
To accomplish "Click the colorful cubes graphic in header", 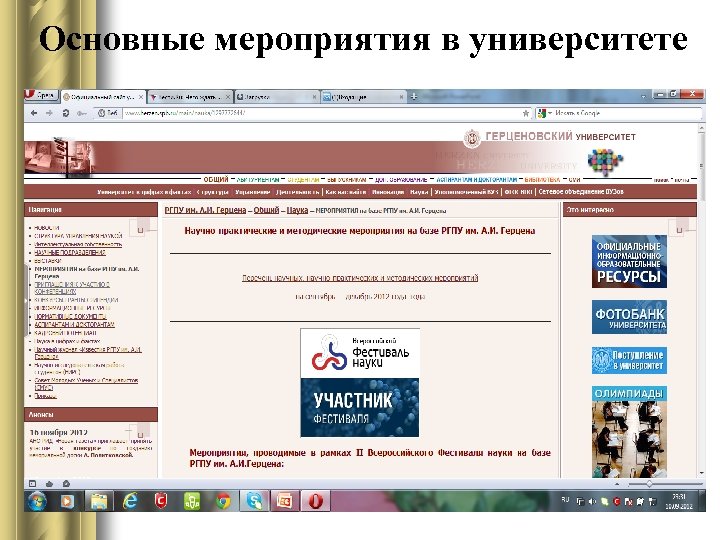I will (605, 161).
